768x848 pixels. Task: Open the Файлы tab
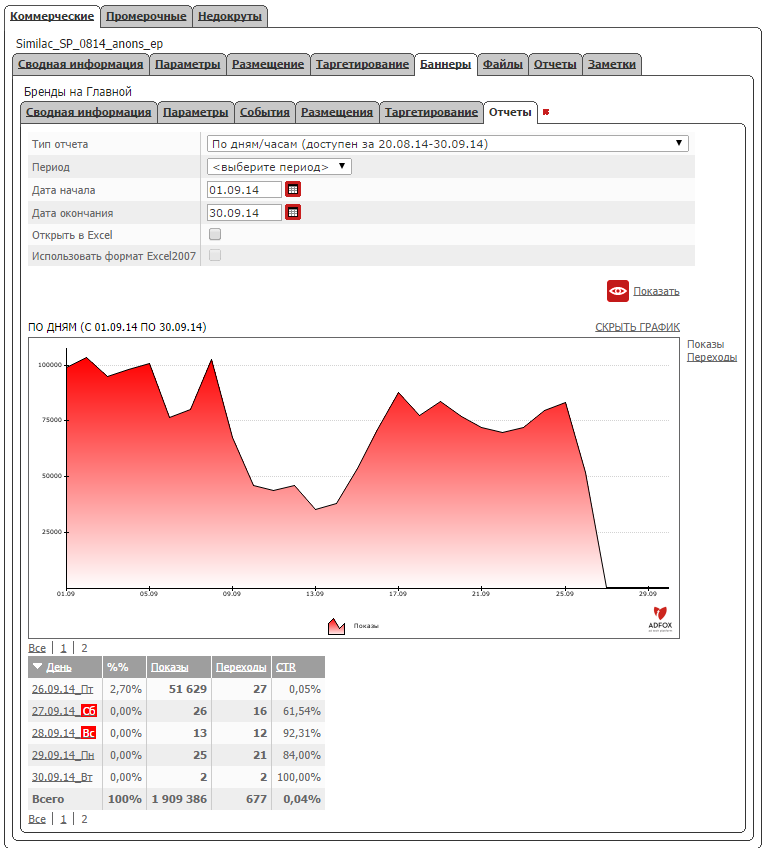click(502, 64)
